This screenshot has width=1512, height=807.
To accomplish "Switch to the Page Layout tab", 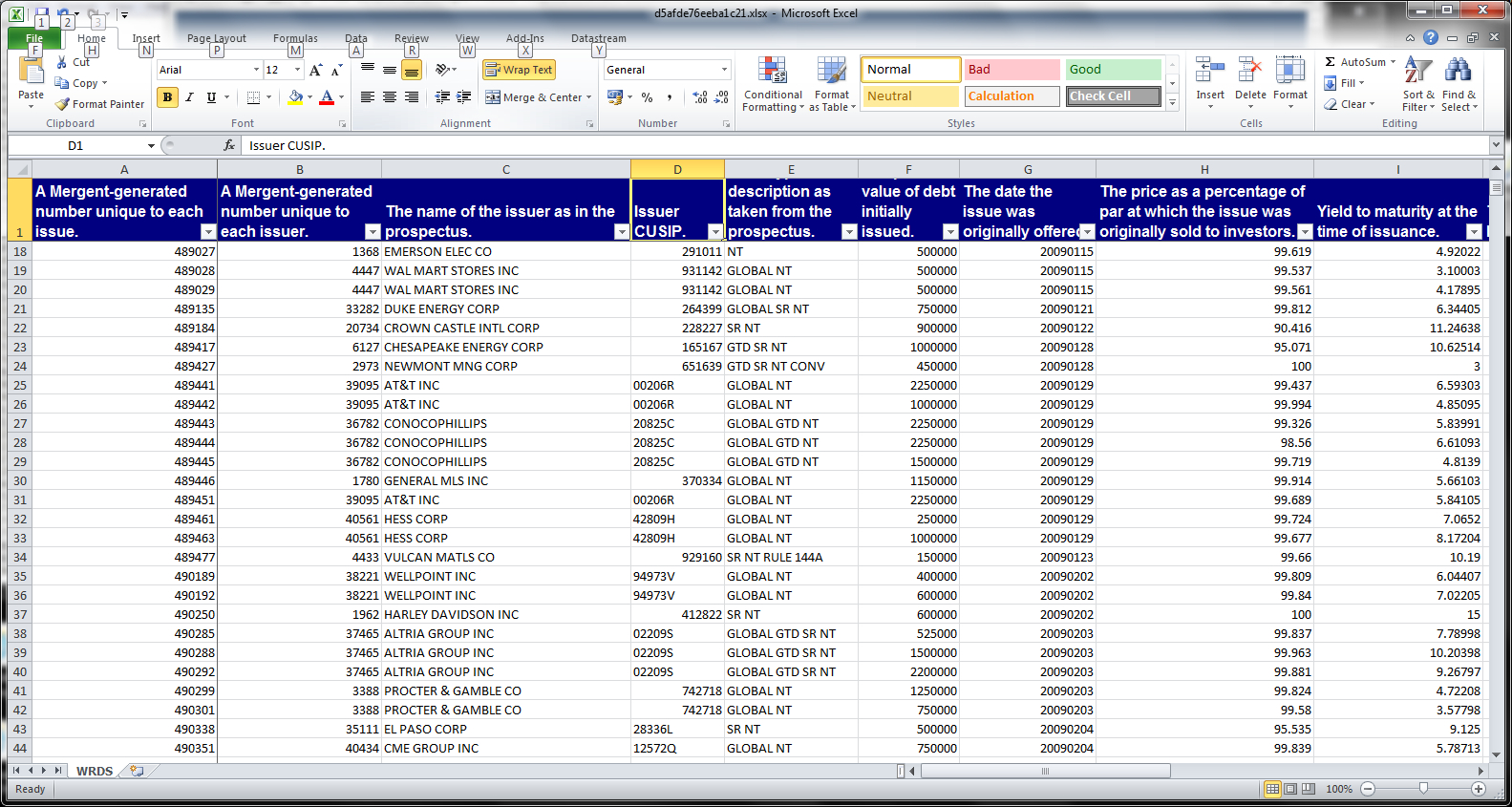I will click(217, 38).
